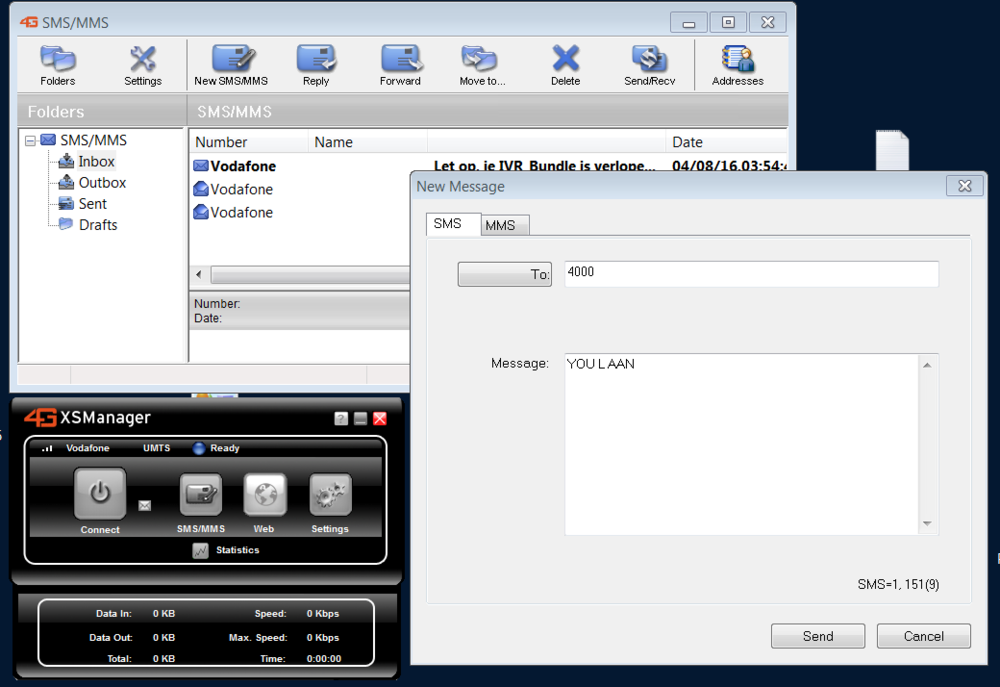Click the Reply toolbar icon
1000x687 pixels.
tap(316, 65)
